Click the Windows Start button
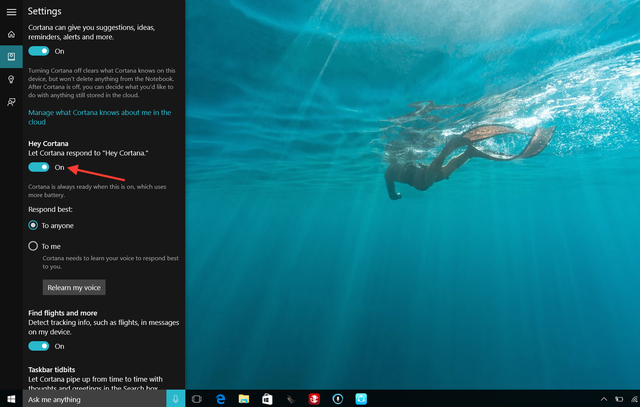This screenshot has height=407, width=640. click(11, 399)
